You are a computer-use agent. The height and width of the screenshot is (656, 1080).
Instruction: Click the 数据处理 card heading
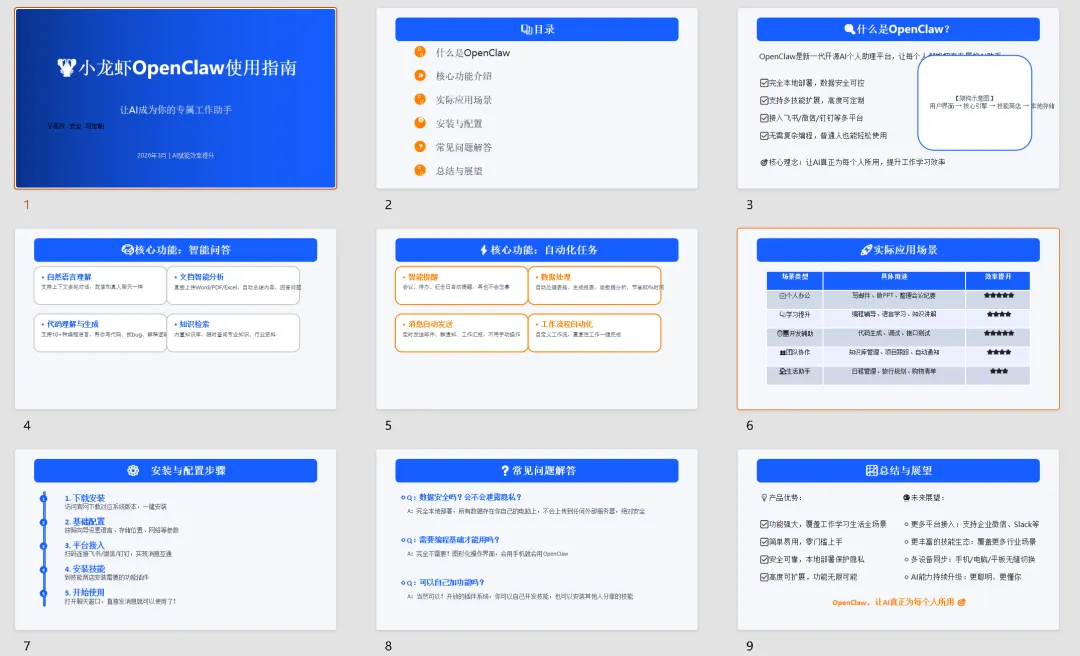pos(555,277)
